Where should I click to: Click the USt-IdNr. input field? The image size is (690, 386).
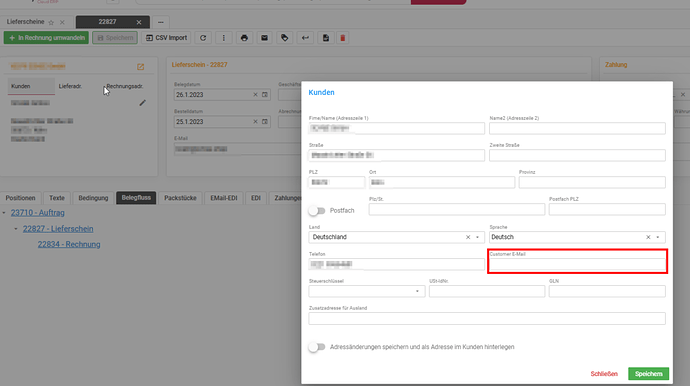pyautogui.click(x=487, y=291)
